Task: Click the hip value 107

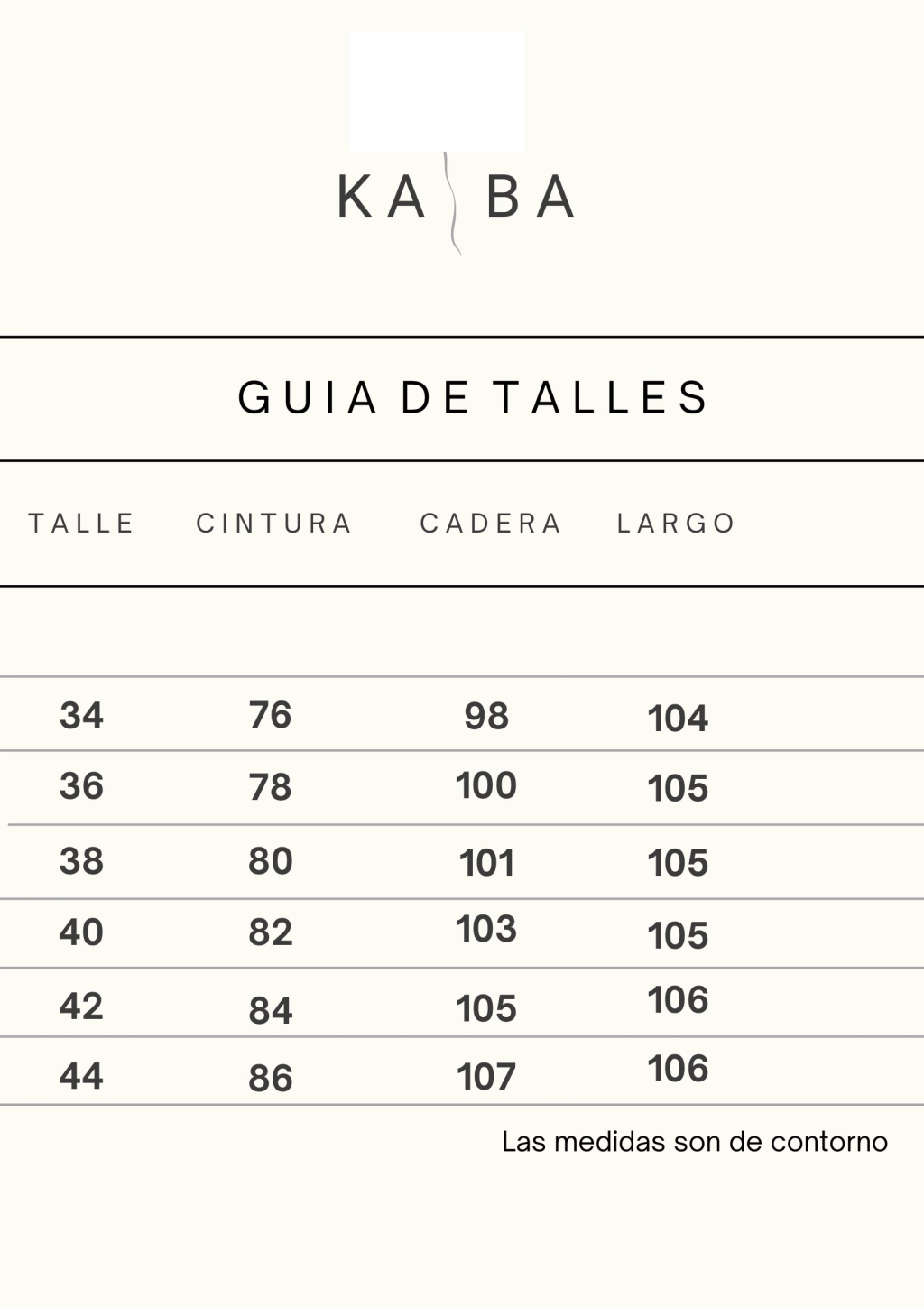Action: (486, 1077)
